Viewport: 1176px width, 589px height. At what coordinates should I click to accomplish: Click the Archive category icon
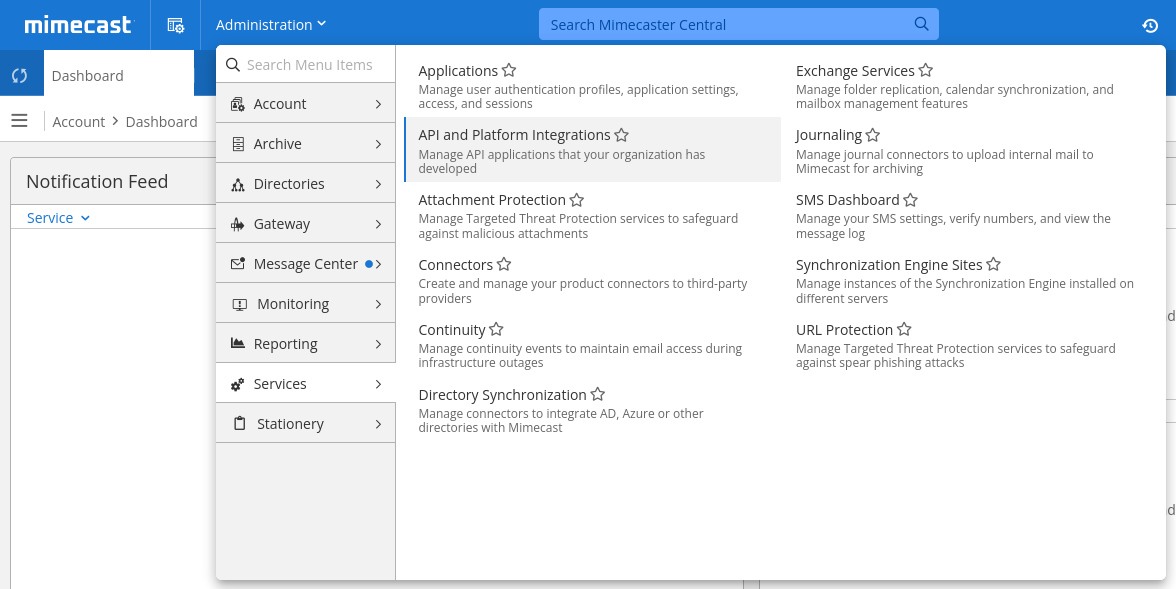pos(238,144)
